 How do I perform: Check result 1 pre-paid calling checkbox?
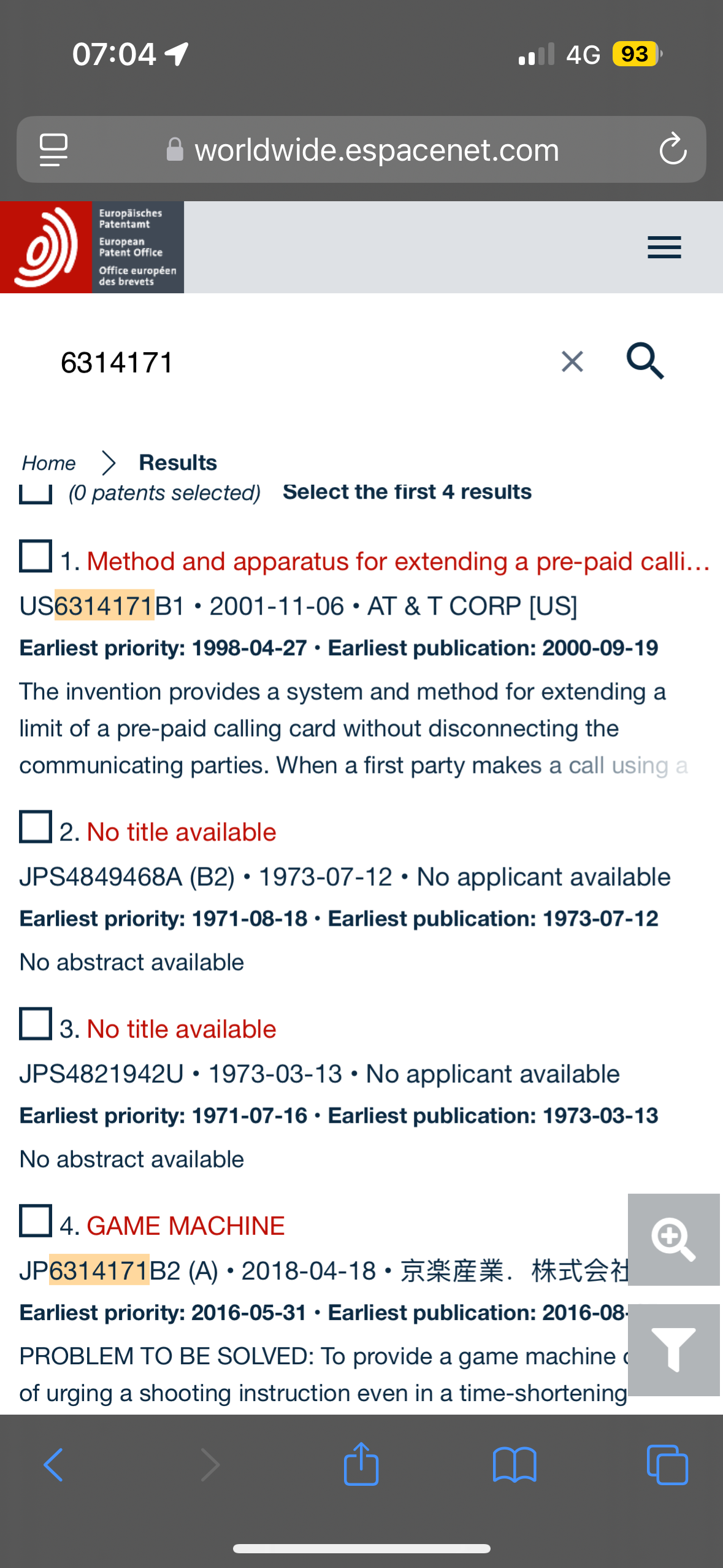(36, 556)
